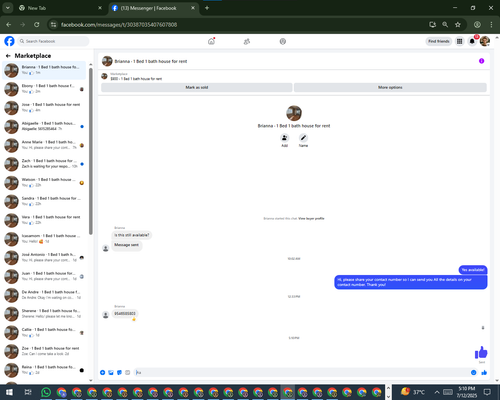Open Jose's conversation in the list
The image size is (500, 400).
click(x=44, y=108)
